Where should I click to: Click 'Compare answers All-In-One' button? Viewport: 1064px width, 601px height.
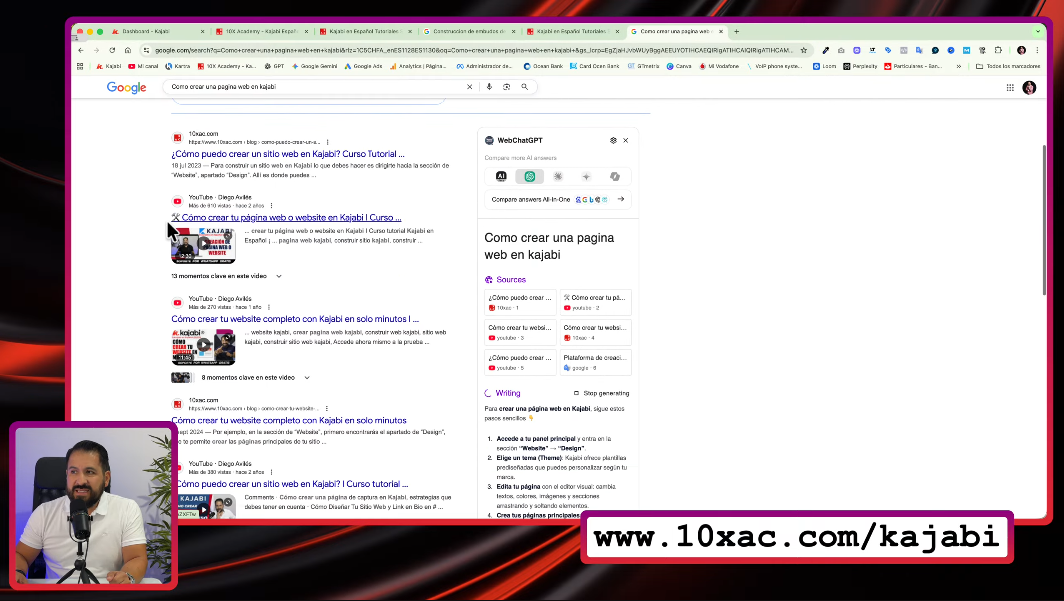point(558,199)
